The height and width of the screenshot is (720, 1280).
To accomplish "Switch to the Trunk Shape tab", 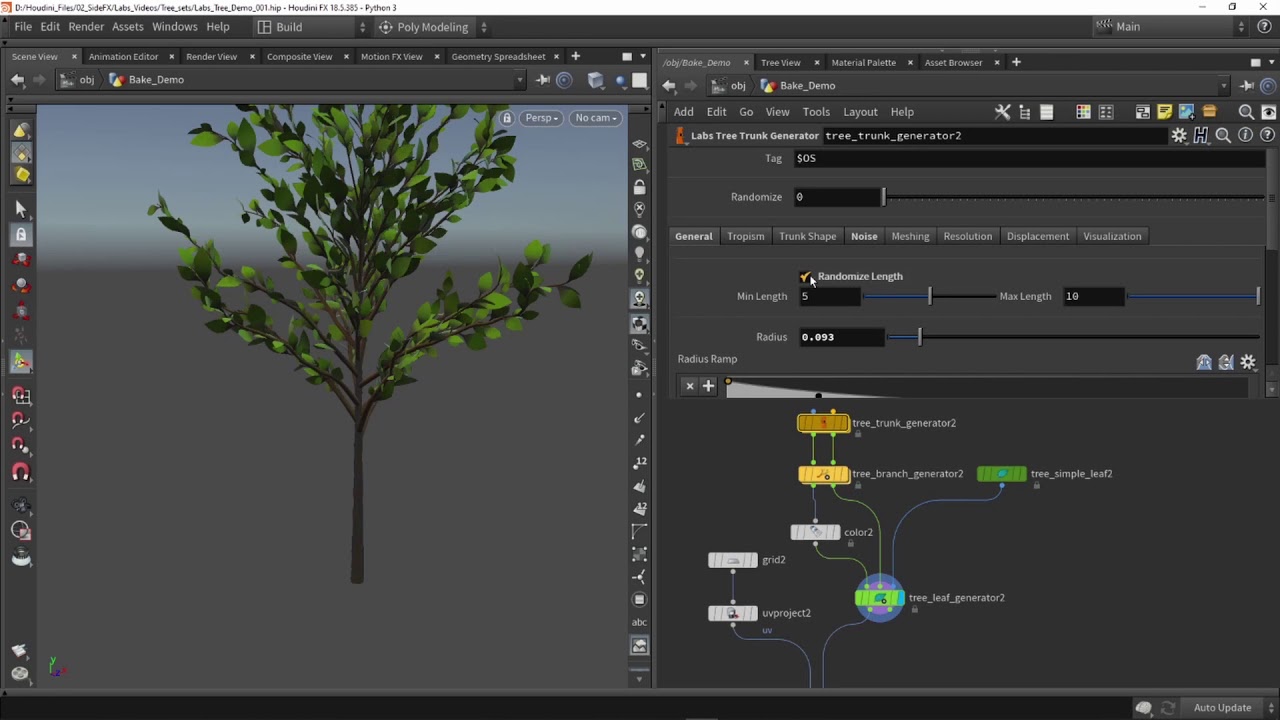I will tap(807, 236).
